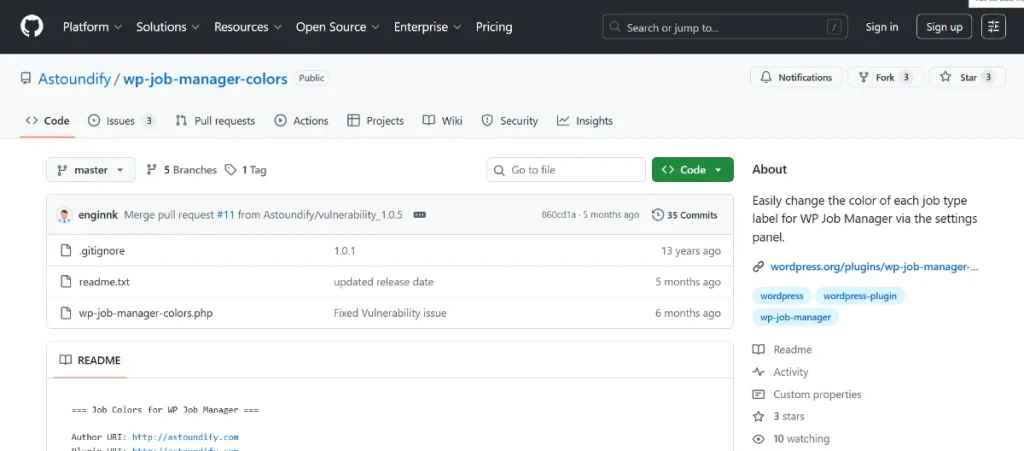Open the Wiki tab

(x=442, y=121)
